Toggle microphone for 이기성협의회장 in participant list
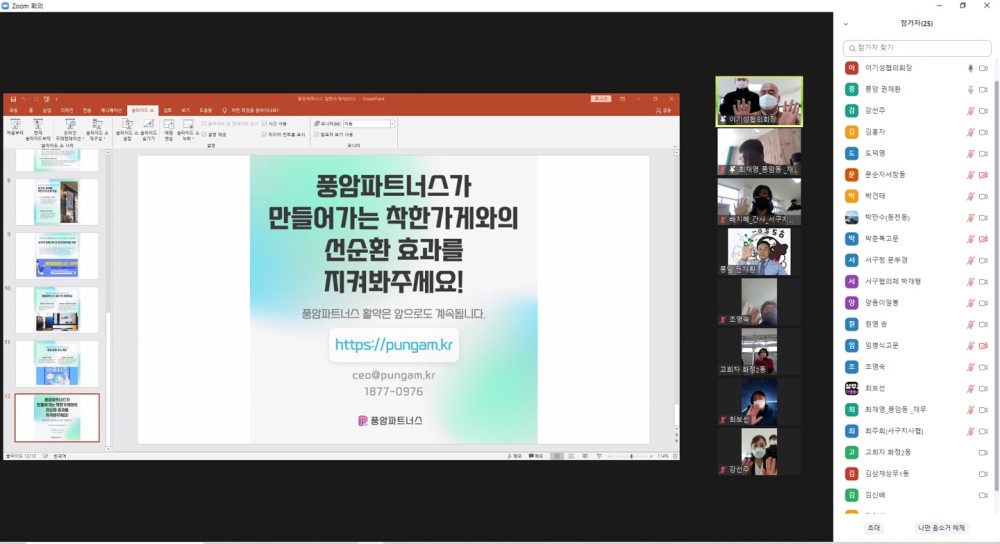Screen dimensions: 1000x544 coord(971,68)
